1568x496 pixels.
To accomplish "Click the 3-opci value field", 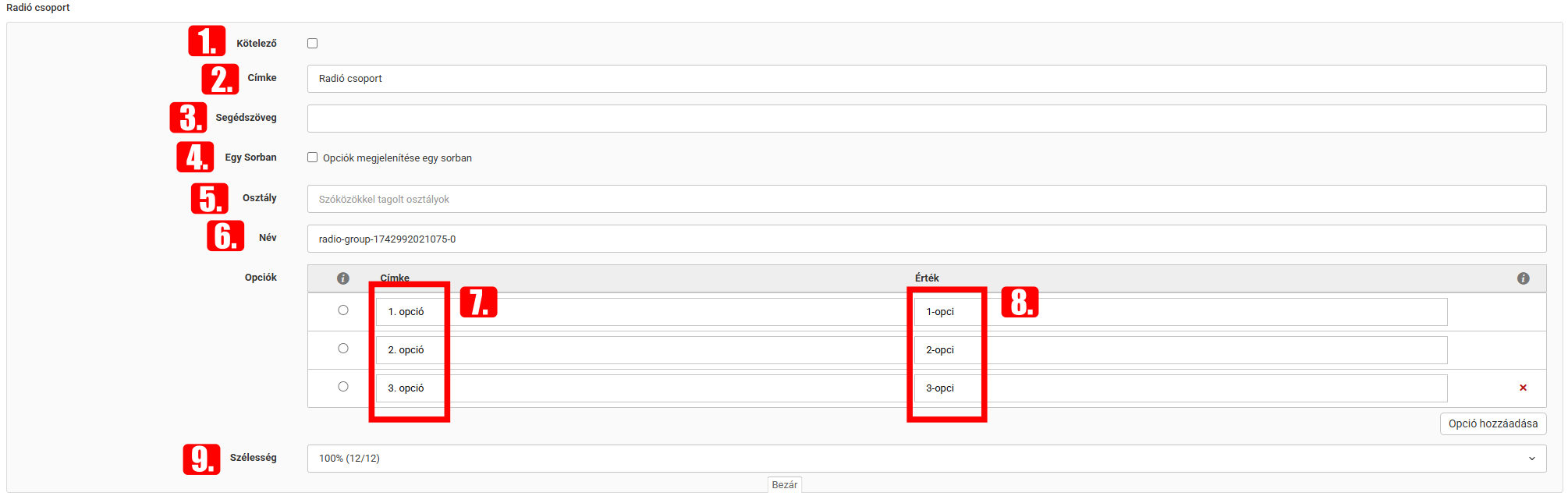I will (1180, 388).
